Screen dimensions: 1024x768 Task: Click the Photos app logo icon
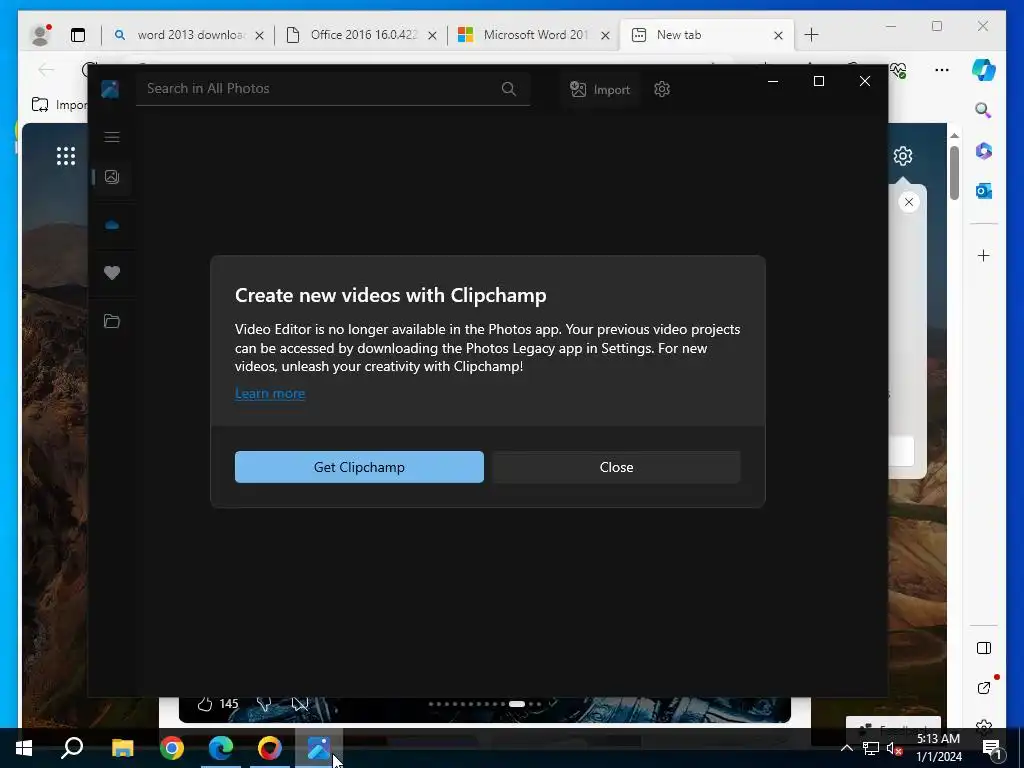(110, 89)
